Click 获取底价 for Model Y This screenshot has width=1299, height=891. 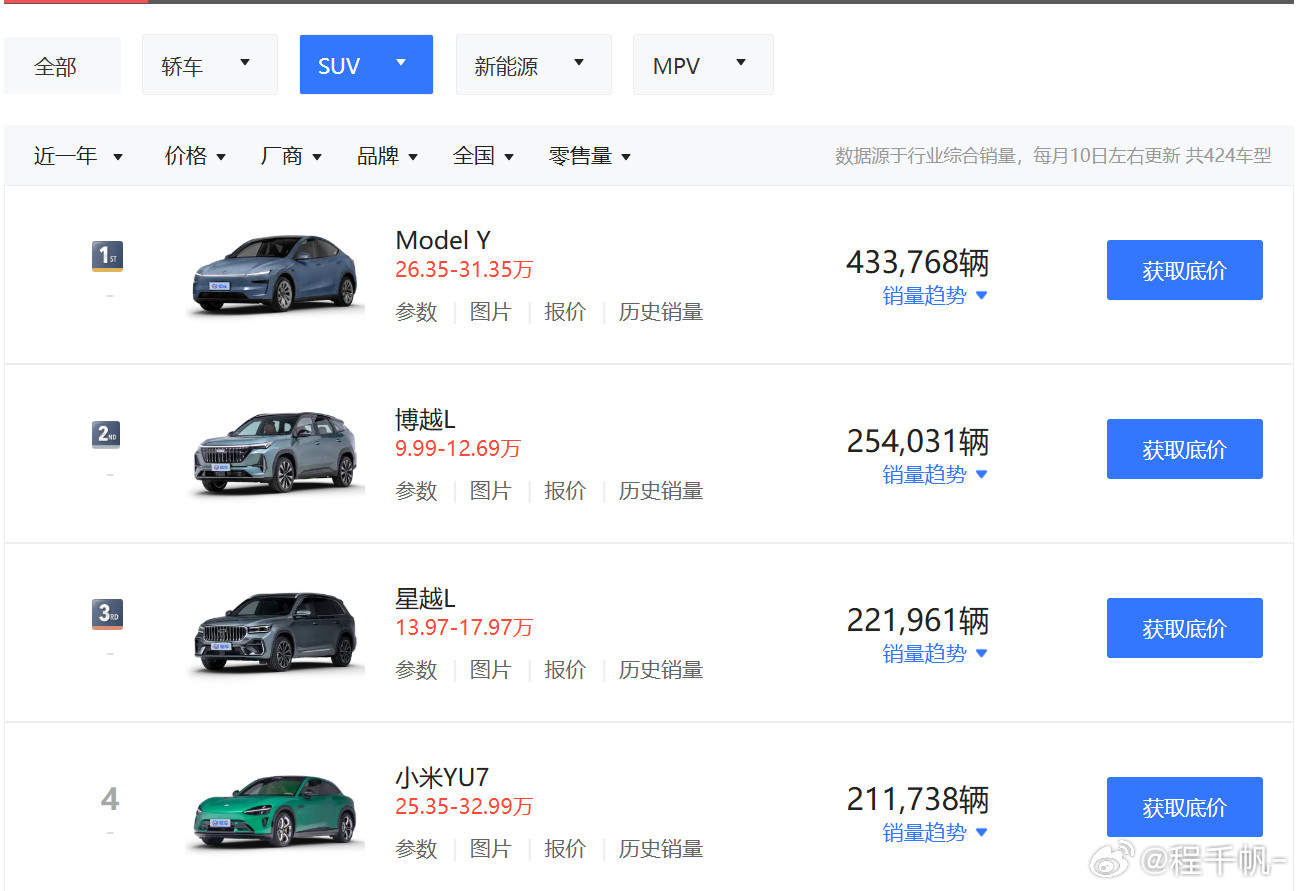1184,270
